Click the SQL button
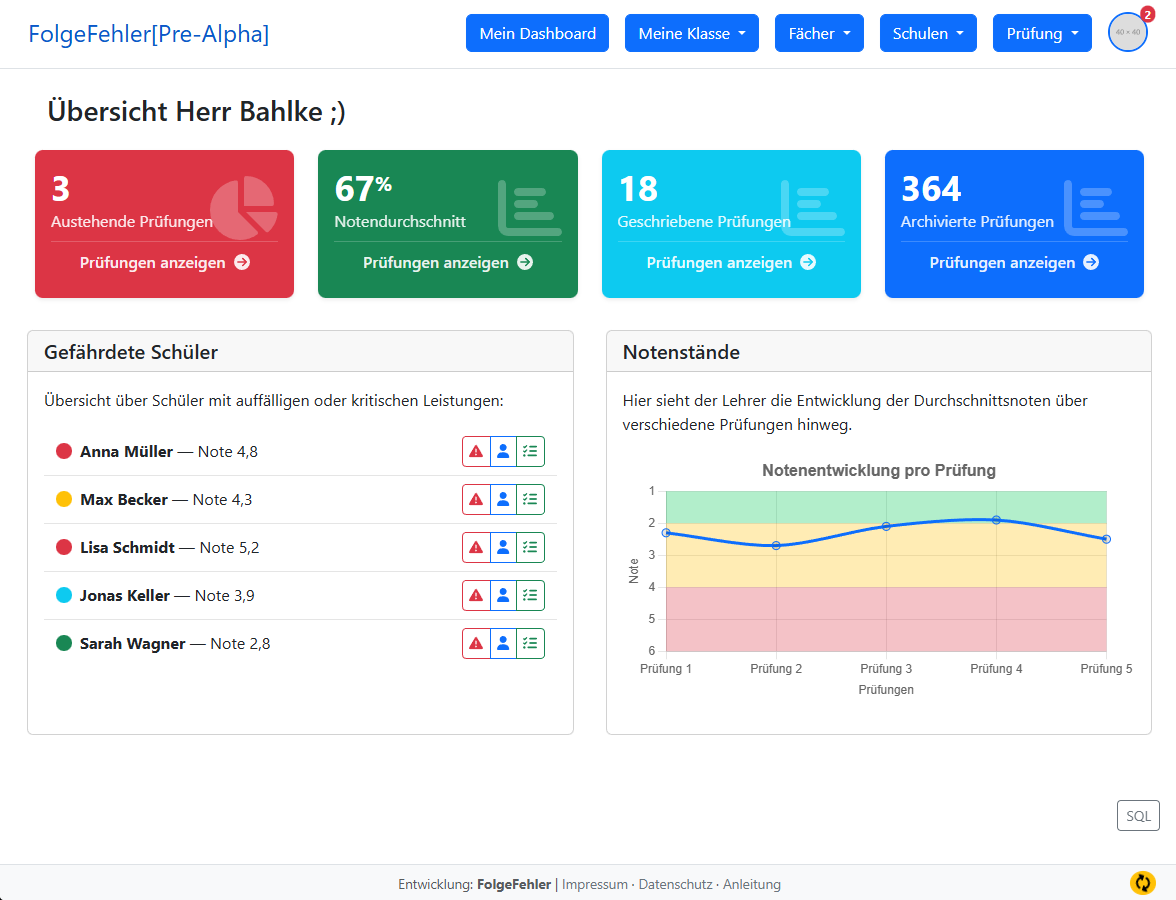This screenshot has width=1176, height=900. coord(1138,816)
